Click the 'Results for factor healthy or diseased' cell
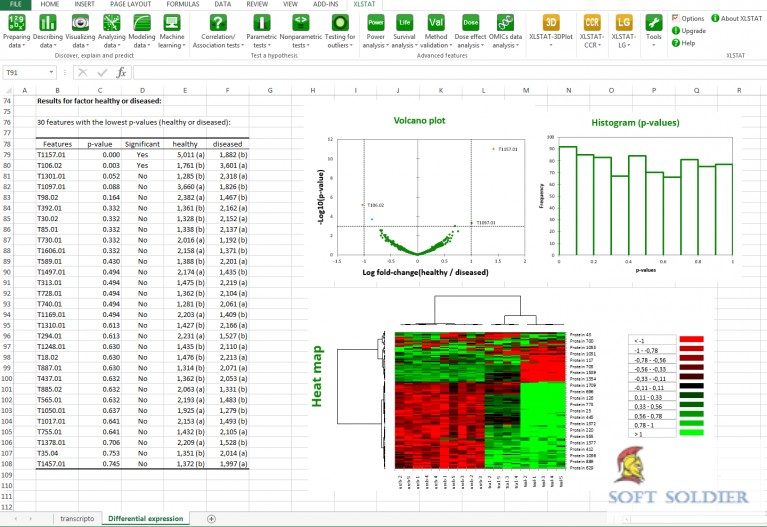The width and height of the screenshot is (767, 527). 99,101
